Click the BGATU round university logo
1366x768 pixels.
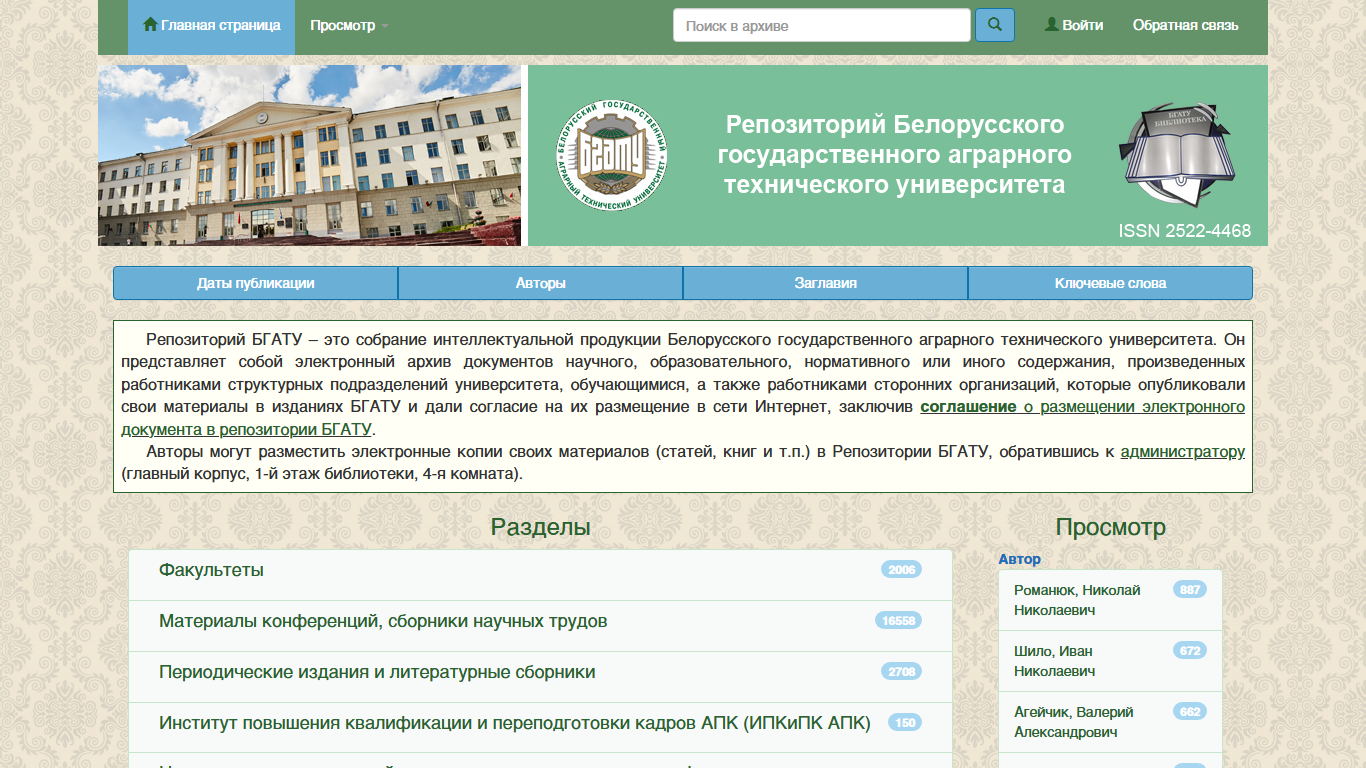612,156
